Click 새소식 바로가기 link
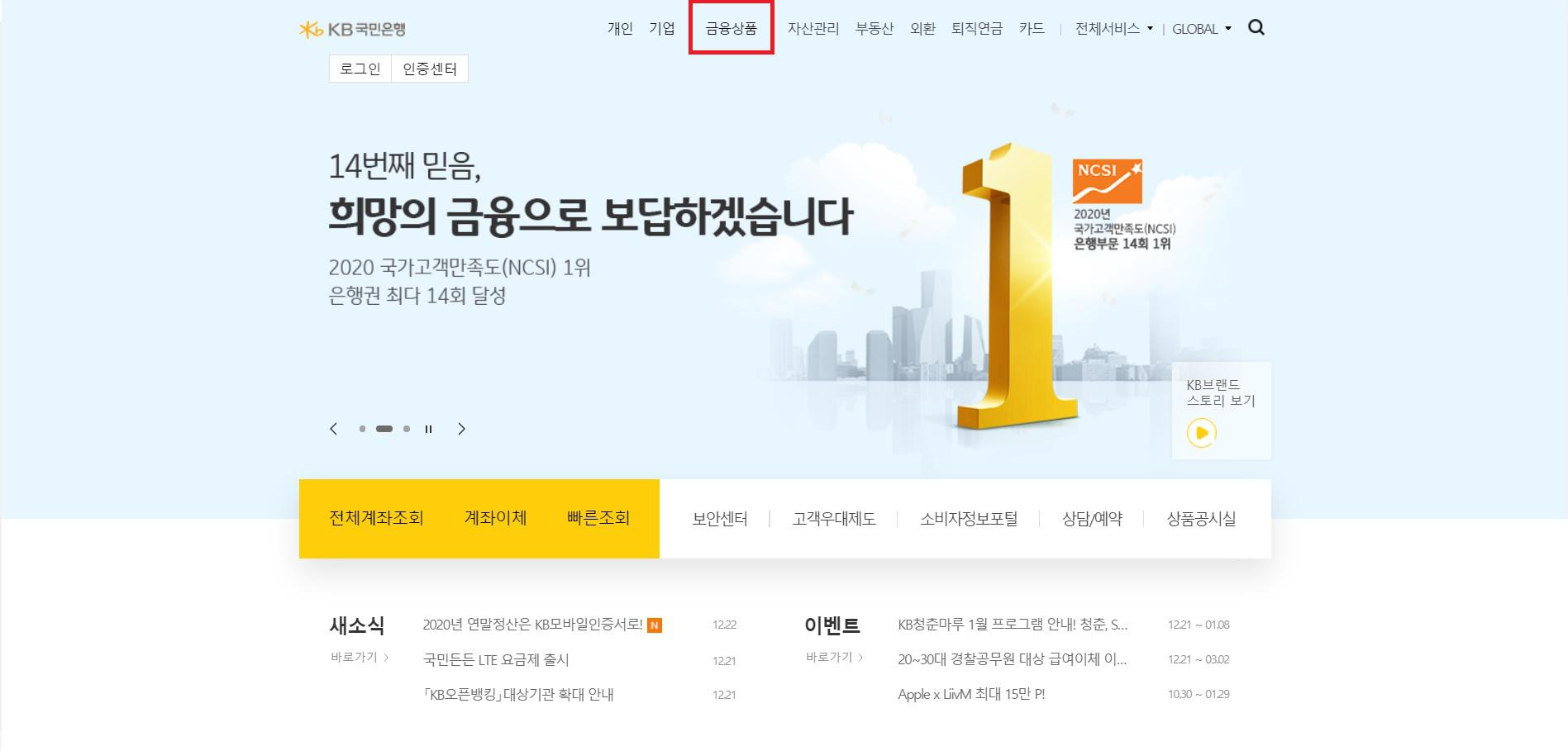This screenshot has height=751, width=1568. click(x=360, y=658)
